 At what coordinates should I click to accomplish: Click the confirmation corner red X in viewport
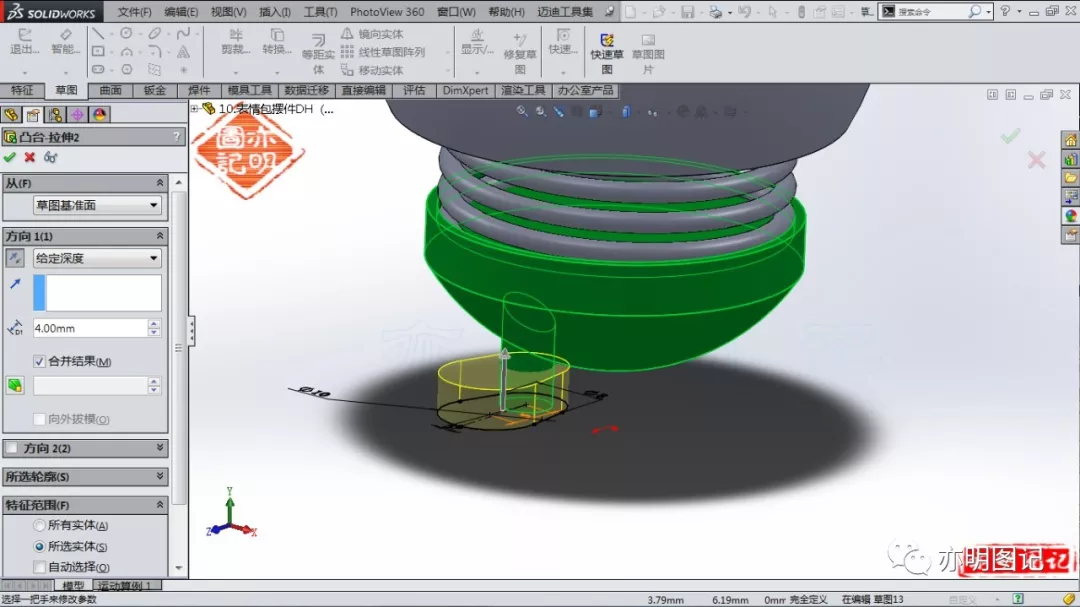(1037, 161)
